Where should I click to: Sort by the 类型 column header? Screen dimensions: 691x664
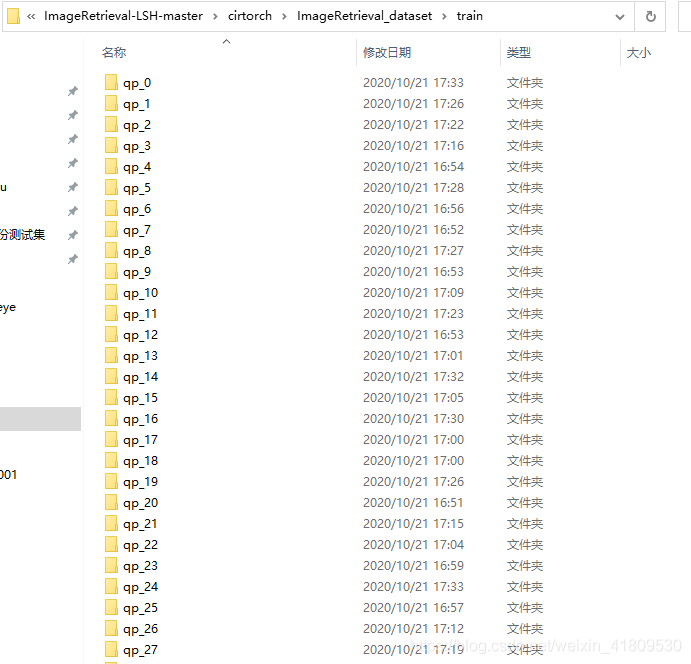click(518, 53)
